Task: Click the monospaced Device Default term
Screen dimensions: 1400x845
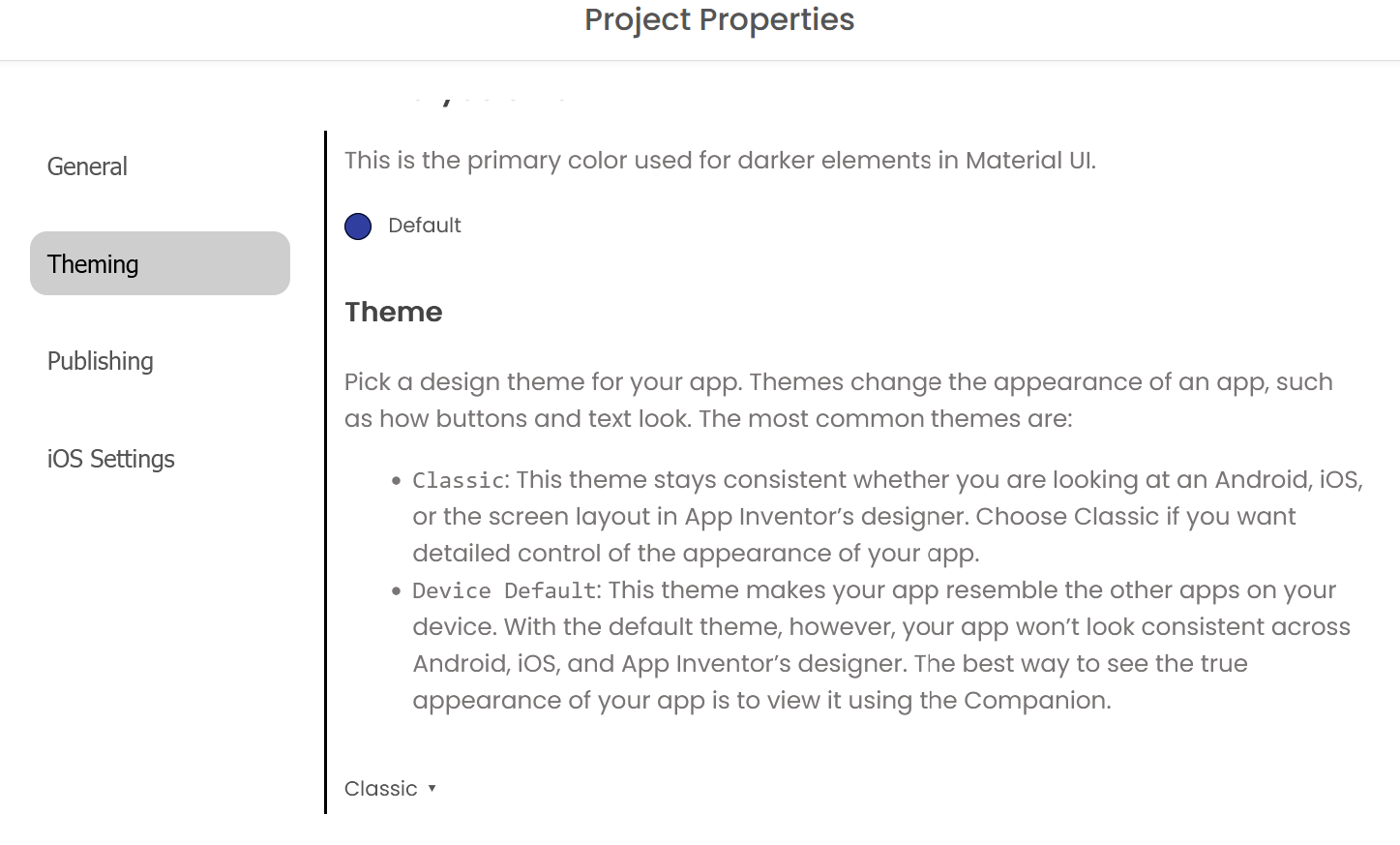Action: pyautogui.click(x=504, y=590)
